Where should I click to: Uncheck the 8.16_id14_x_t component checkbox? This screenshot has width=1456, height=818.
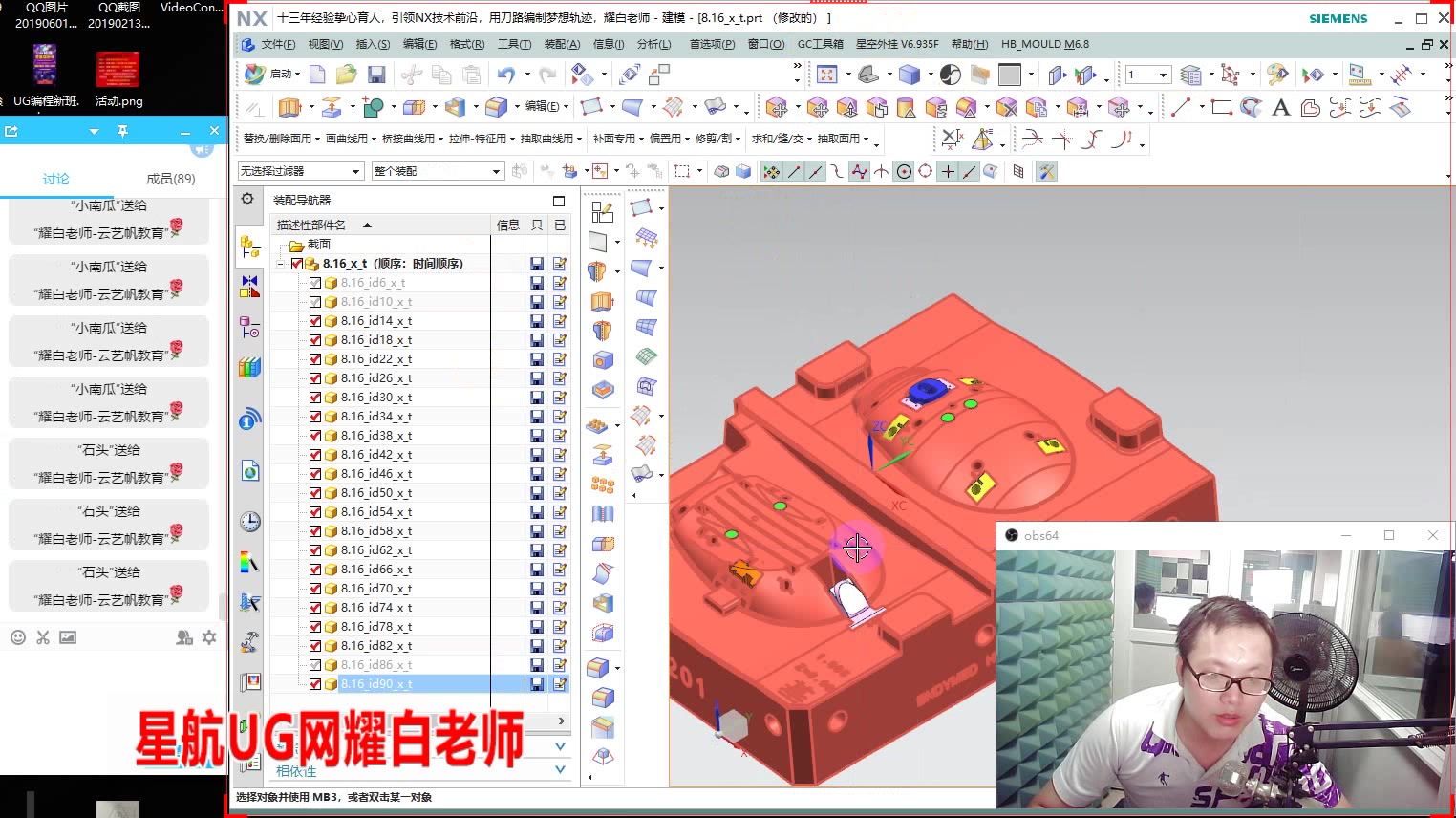click(x=314, y=320)
